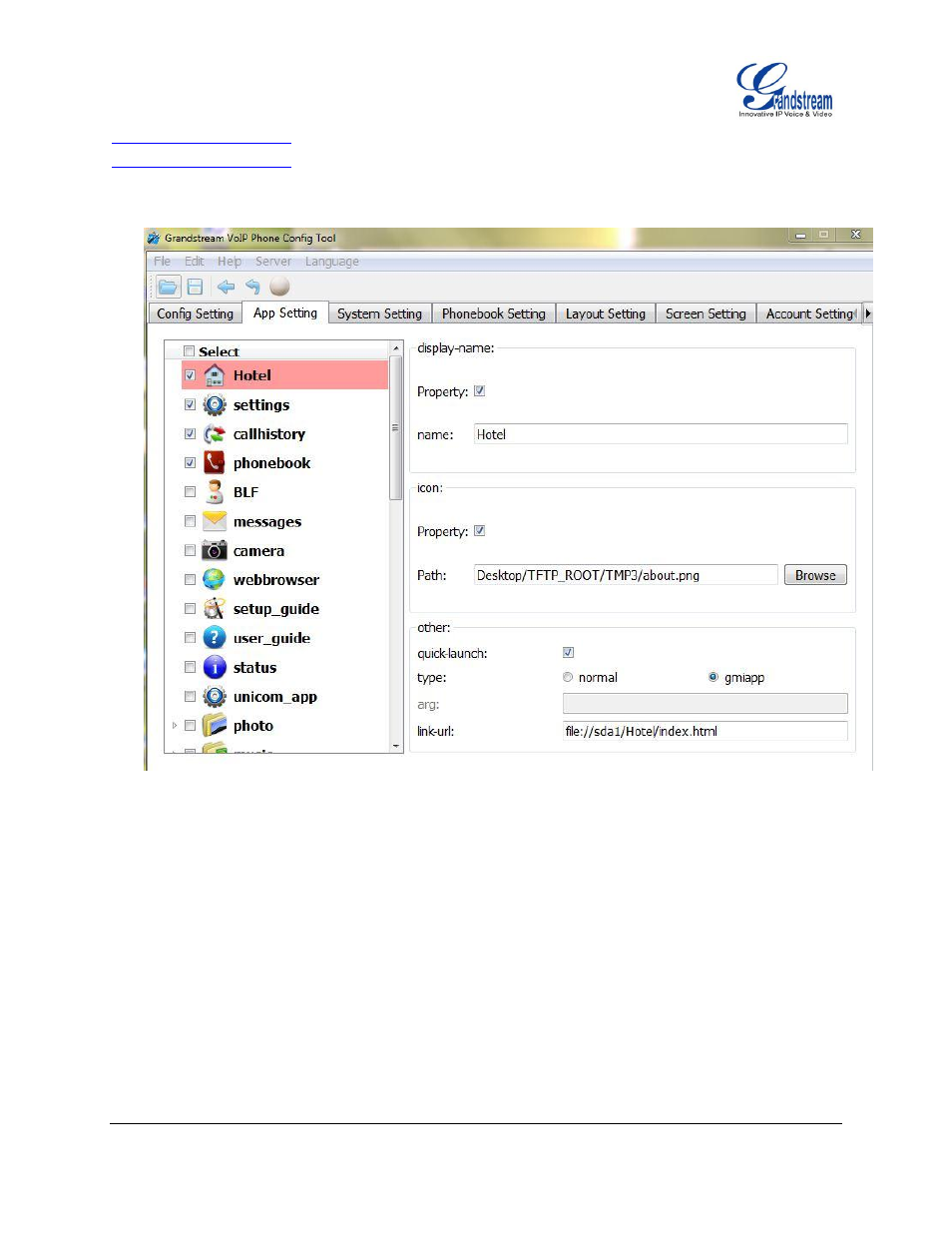Click the undo arrow toolbar icon
Viewport: 952px width, 1233px height.
252,288
